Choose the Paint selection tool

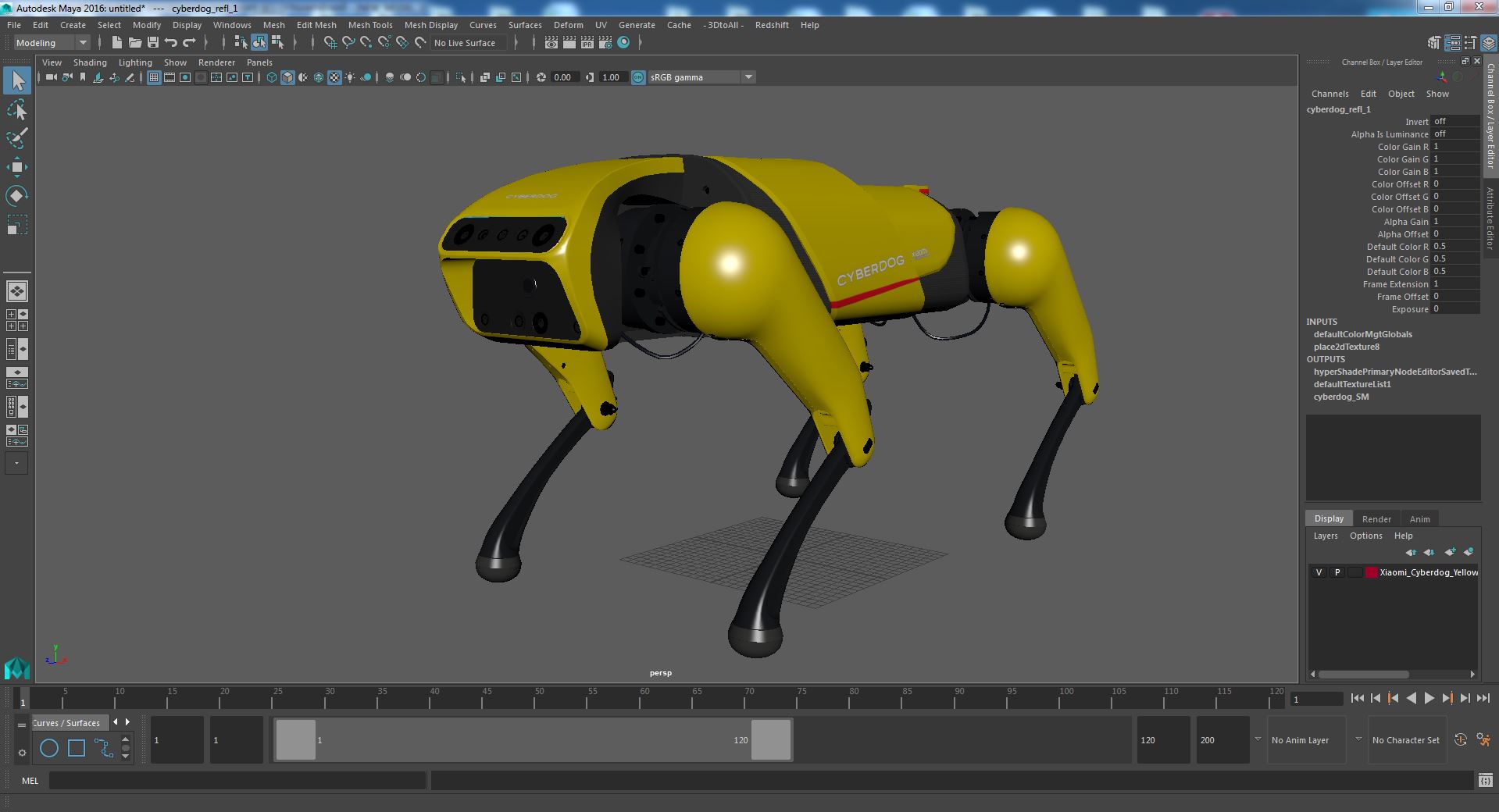click(17, 138)
